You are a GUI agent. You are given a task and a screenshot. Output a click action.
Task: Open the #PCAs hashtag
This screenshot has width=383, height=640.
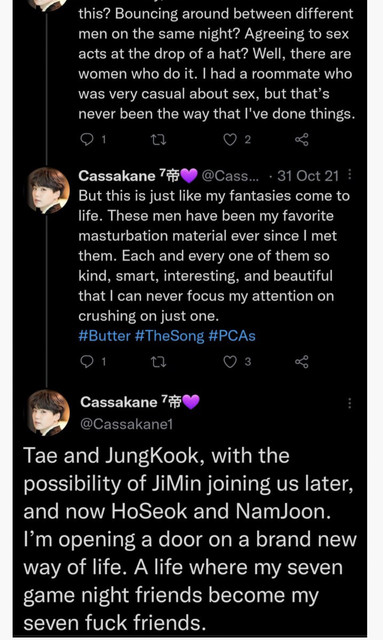(x=232, y=336)
